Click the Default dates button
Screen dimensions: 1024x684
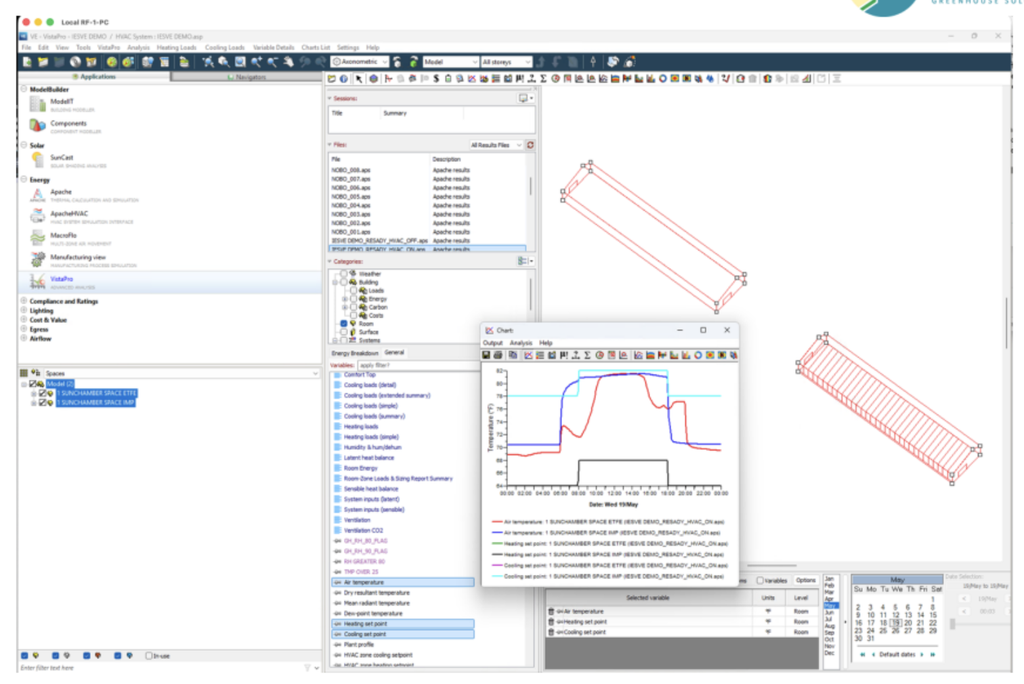pos(897,655)
